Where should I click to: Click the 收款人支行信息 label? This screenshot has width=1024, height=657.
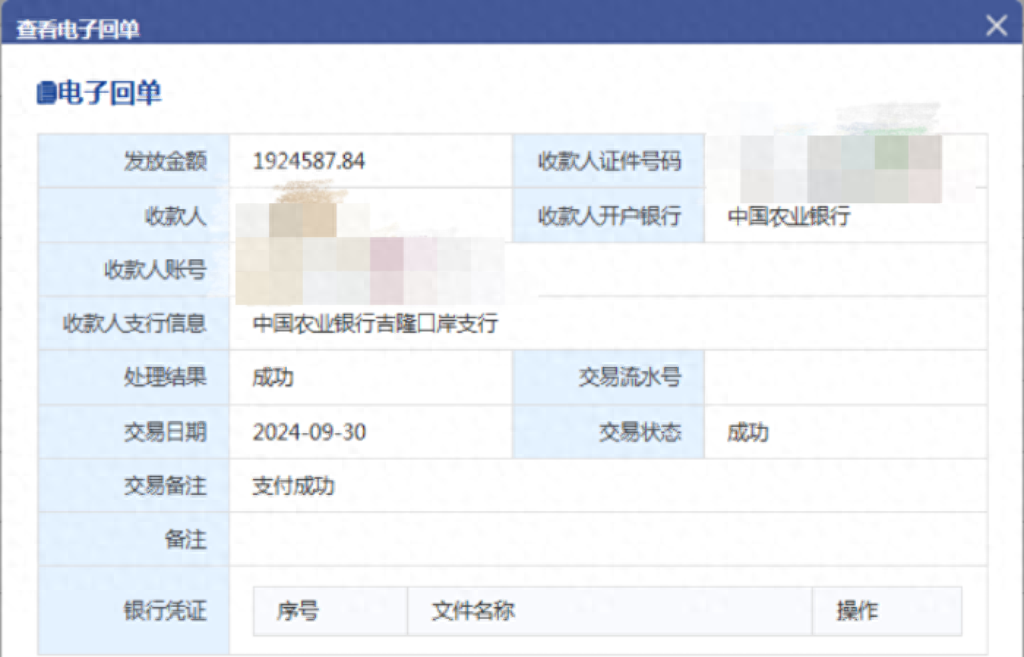click(135, 323)
